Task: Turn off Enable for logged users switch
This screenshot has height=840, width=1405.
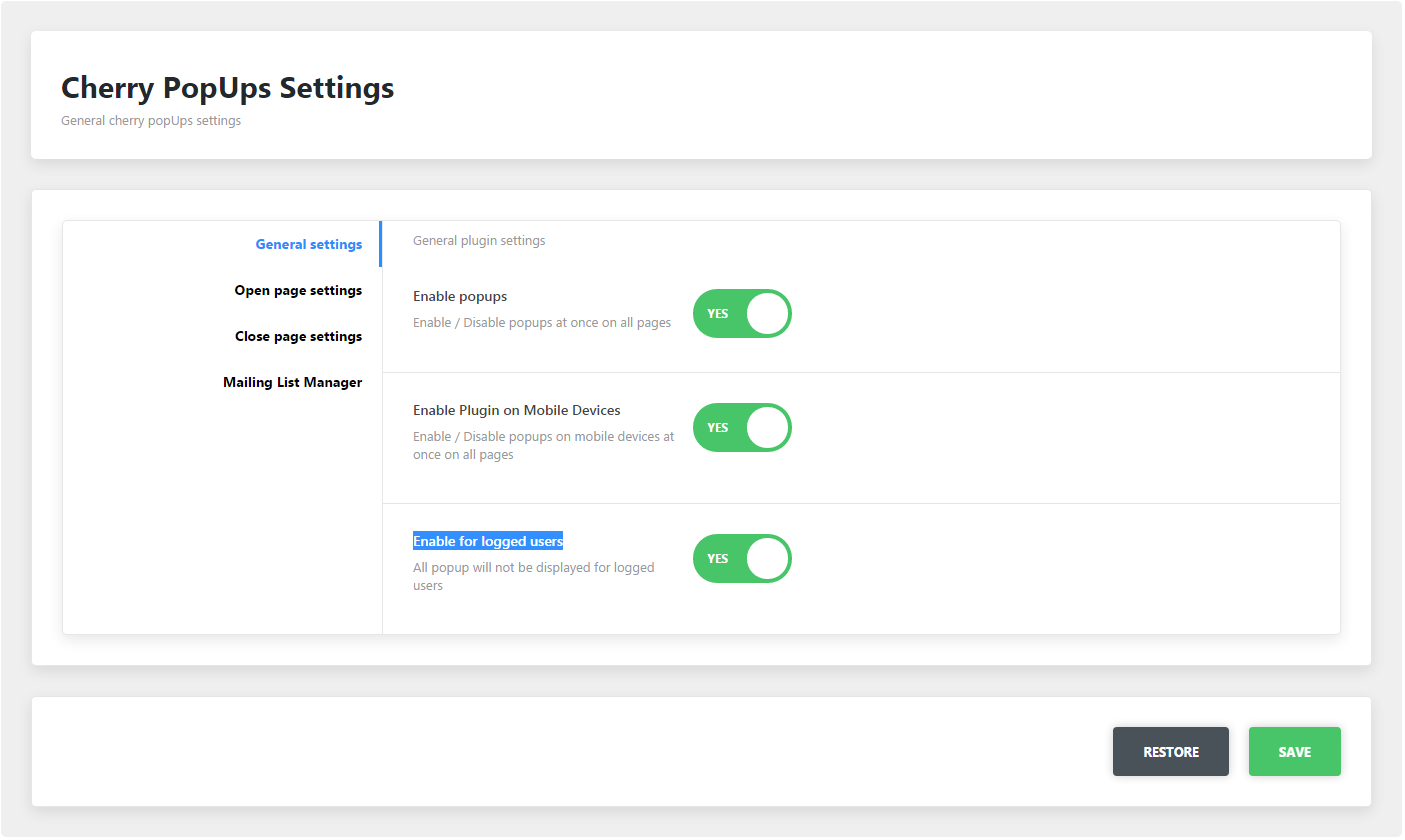Action: point(742,559)
